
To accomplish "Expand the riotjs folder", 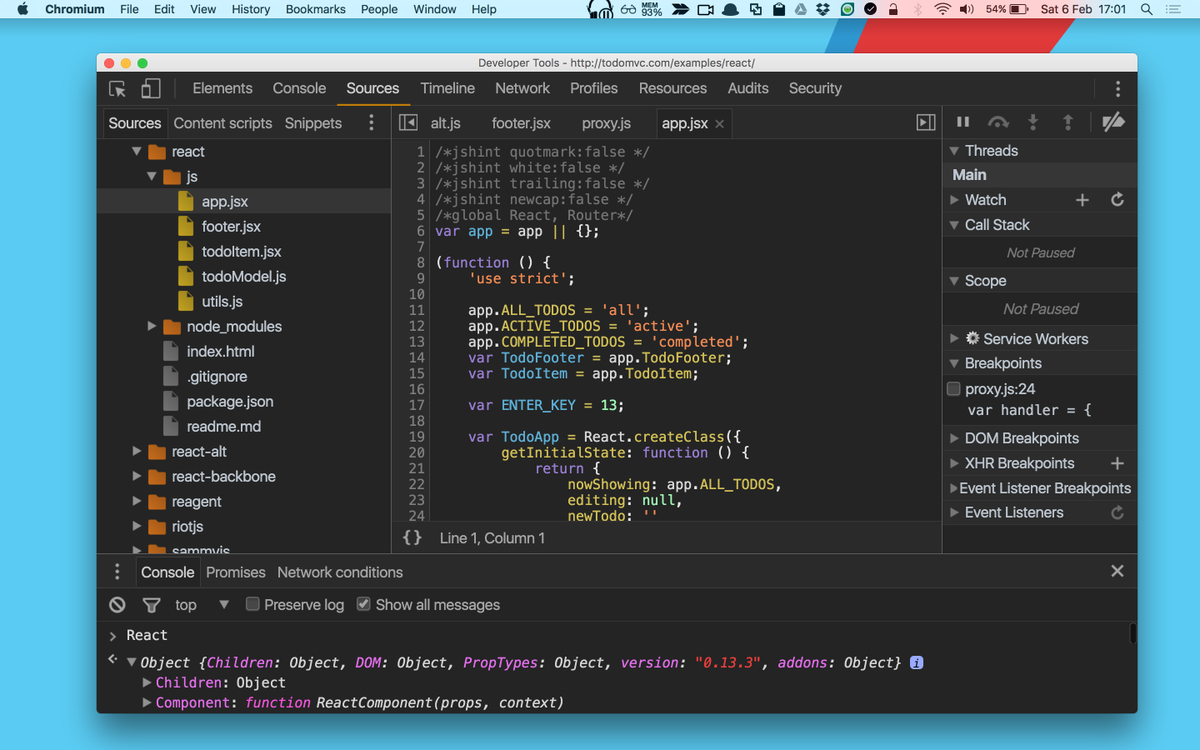I will (x=137, y=526).
